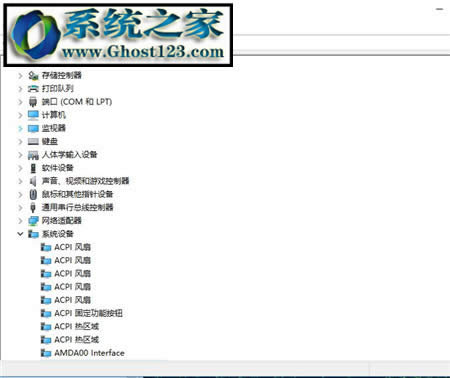Expand the 网络适配器 node
The image size is (450, 378).
point(20,221)
